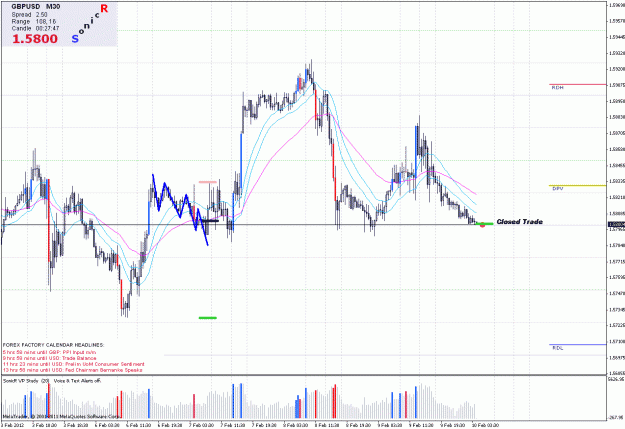Click the Spread 2.50 readout
Viewport: 625px width, 429px height.
(x=29, y=15)
